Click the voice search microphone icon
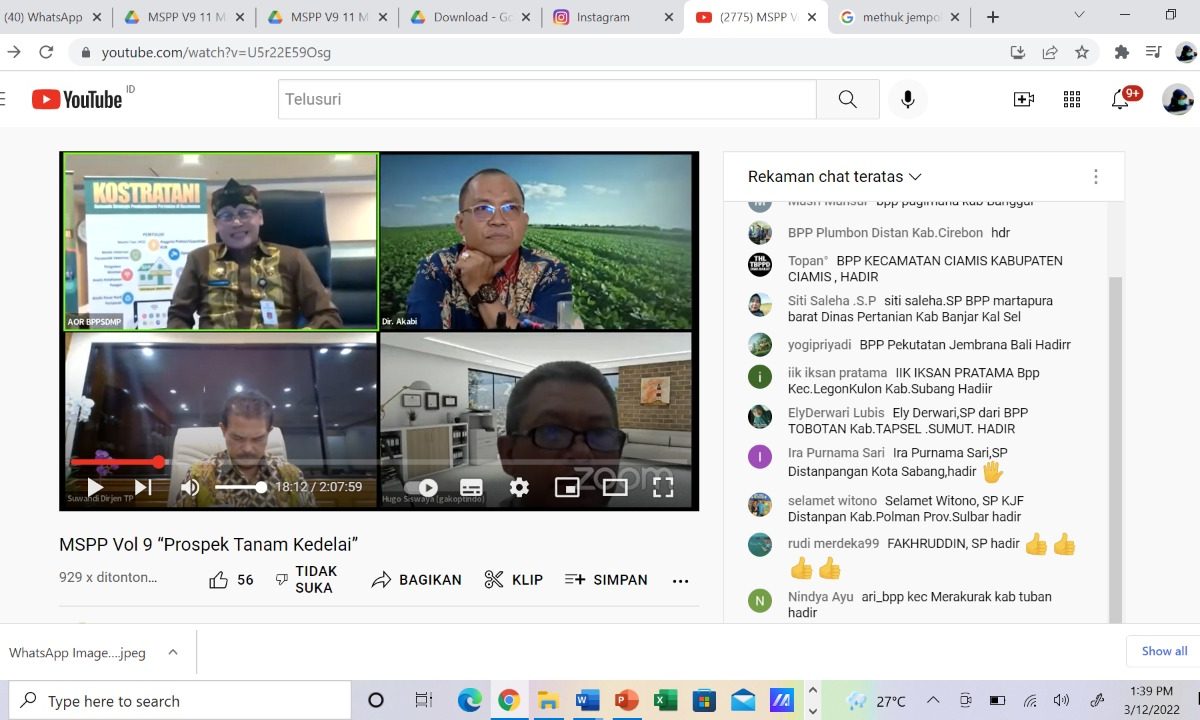The height and width of the screenshot is (720, 1200). pyautogui.click(x=908, y=99)
